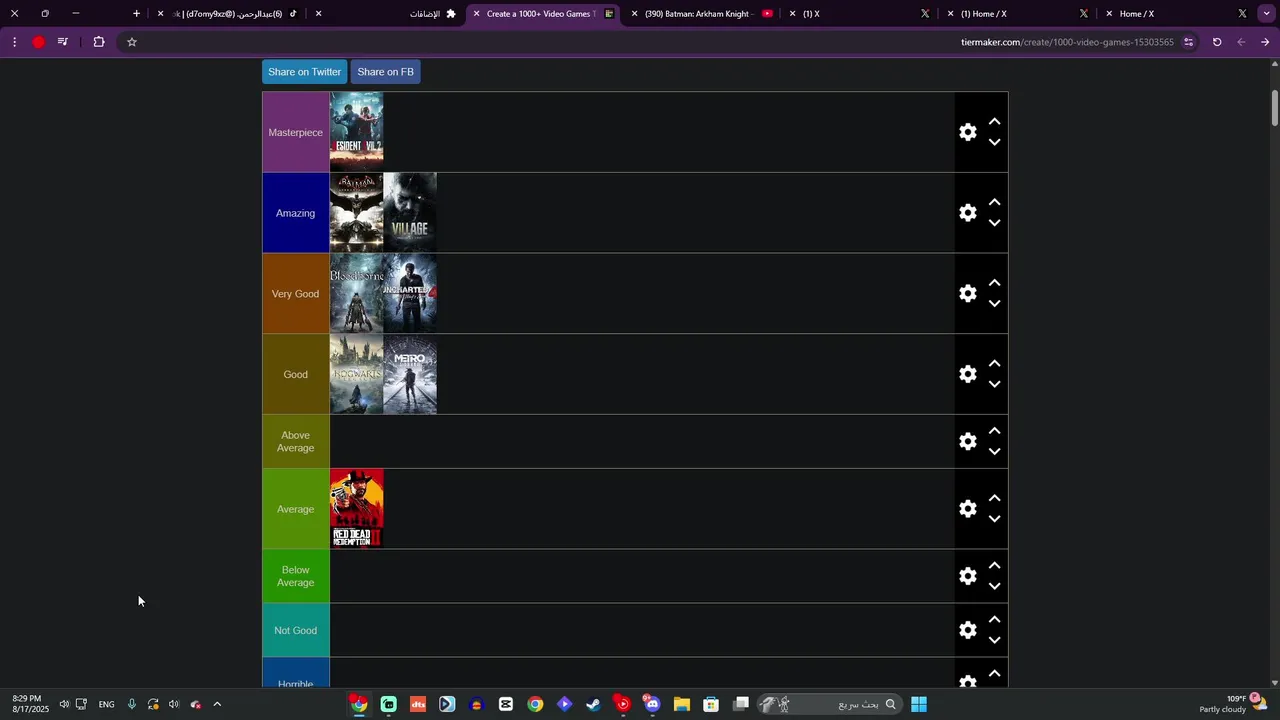Move Above Average row up
Image resolution: width=1280 pixels, height=720 pixels.
994,431
